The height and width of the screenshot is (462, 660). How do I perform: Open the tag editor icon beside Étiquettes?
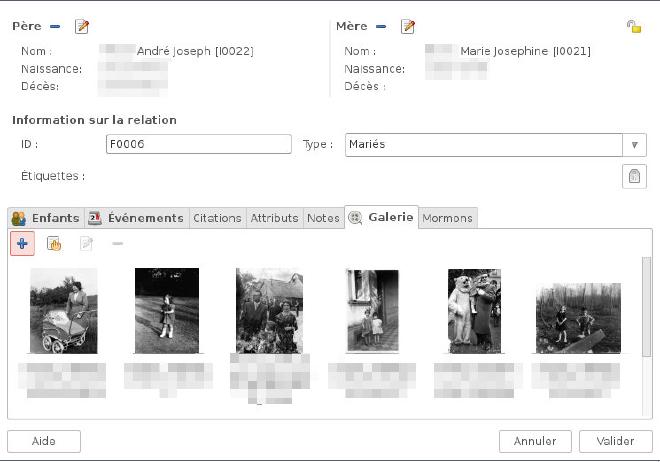[x=633, y=176]
